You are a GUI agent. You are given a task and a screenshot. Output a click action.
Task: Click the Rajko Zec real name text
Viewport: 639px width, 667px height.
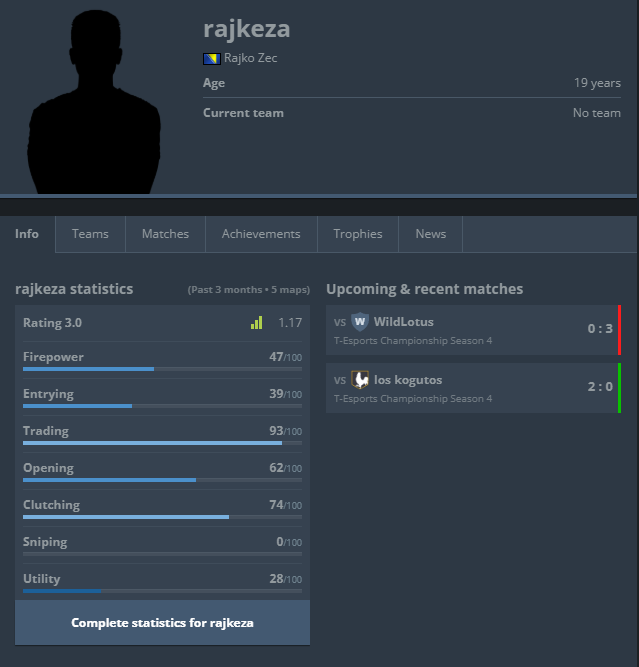click(x=251, y=58)
